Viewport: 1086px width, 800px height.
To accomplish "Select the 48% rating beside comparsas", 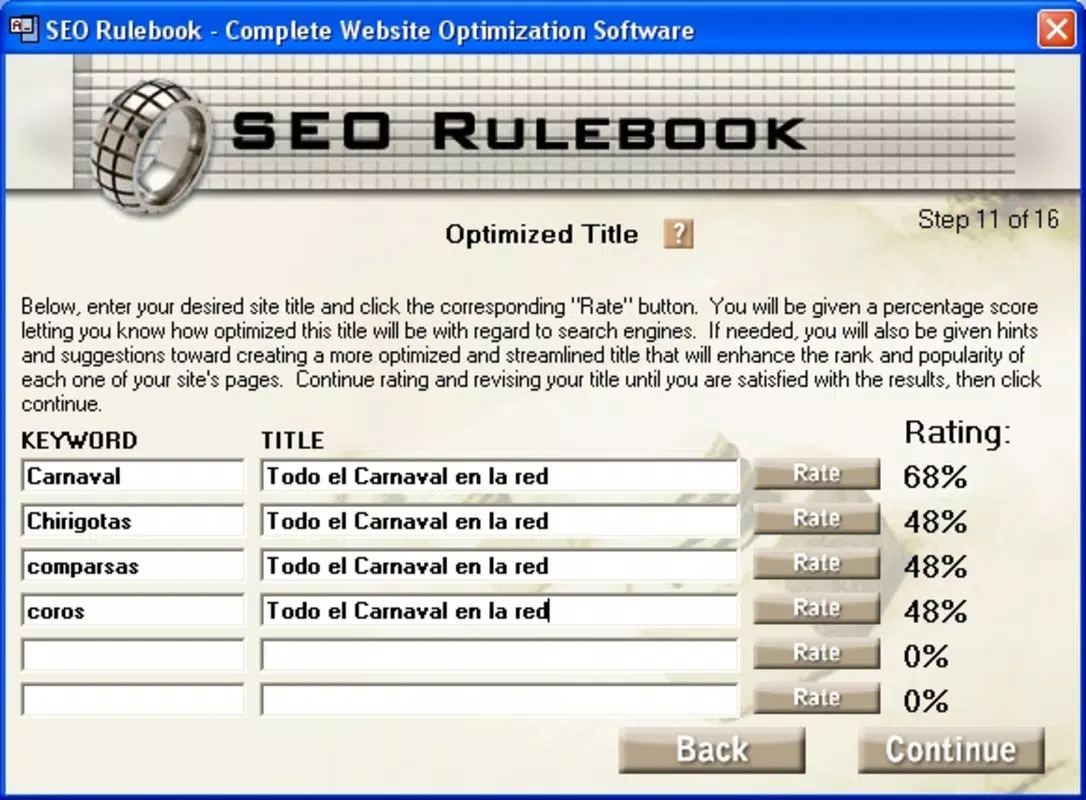I will [x=935, y=567].
